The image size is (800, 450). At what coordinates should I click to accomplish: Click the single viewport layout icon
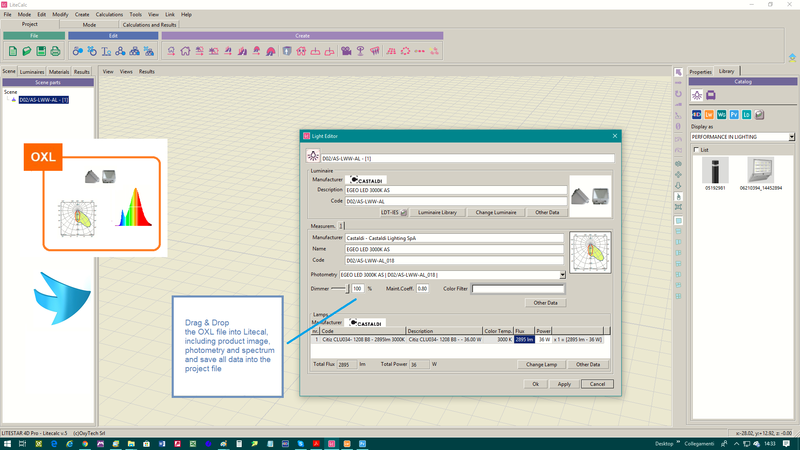pyautogui.click(x=679, y=221)
